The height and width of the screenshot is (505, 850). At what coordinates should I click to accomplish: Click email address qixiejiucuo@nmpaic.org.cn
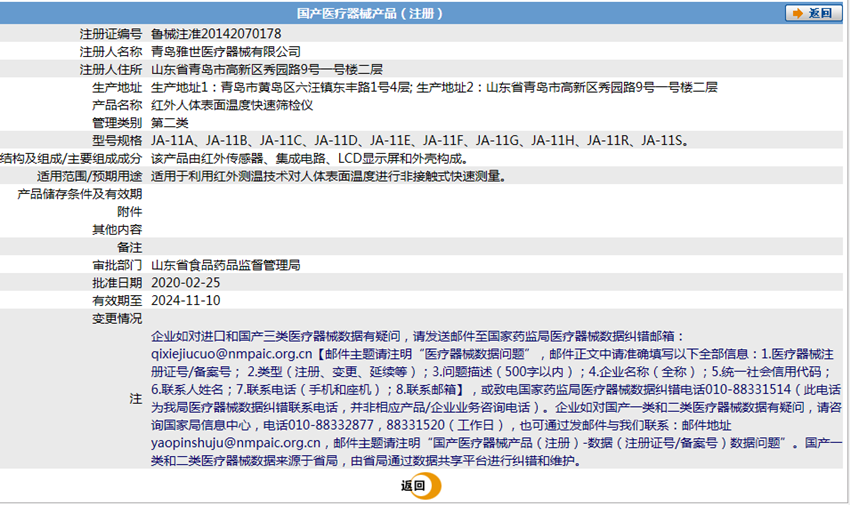[x=231, y=354]
